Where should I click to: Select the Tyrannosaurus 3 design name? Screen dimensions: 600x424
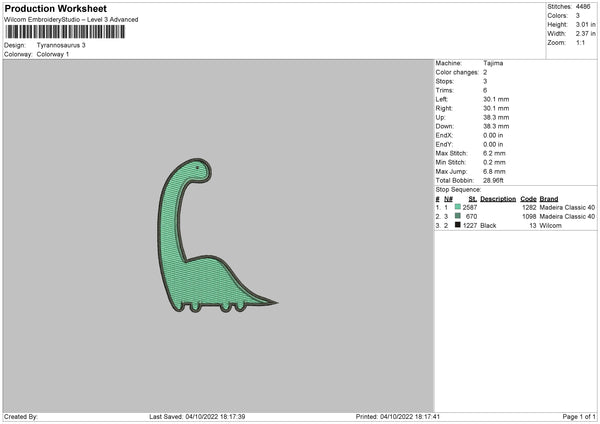click(x=62, y=45)
